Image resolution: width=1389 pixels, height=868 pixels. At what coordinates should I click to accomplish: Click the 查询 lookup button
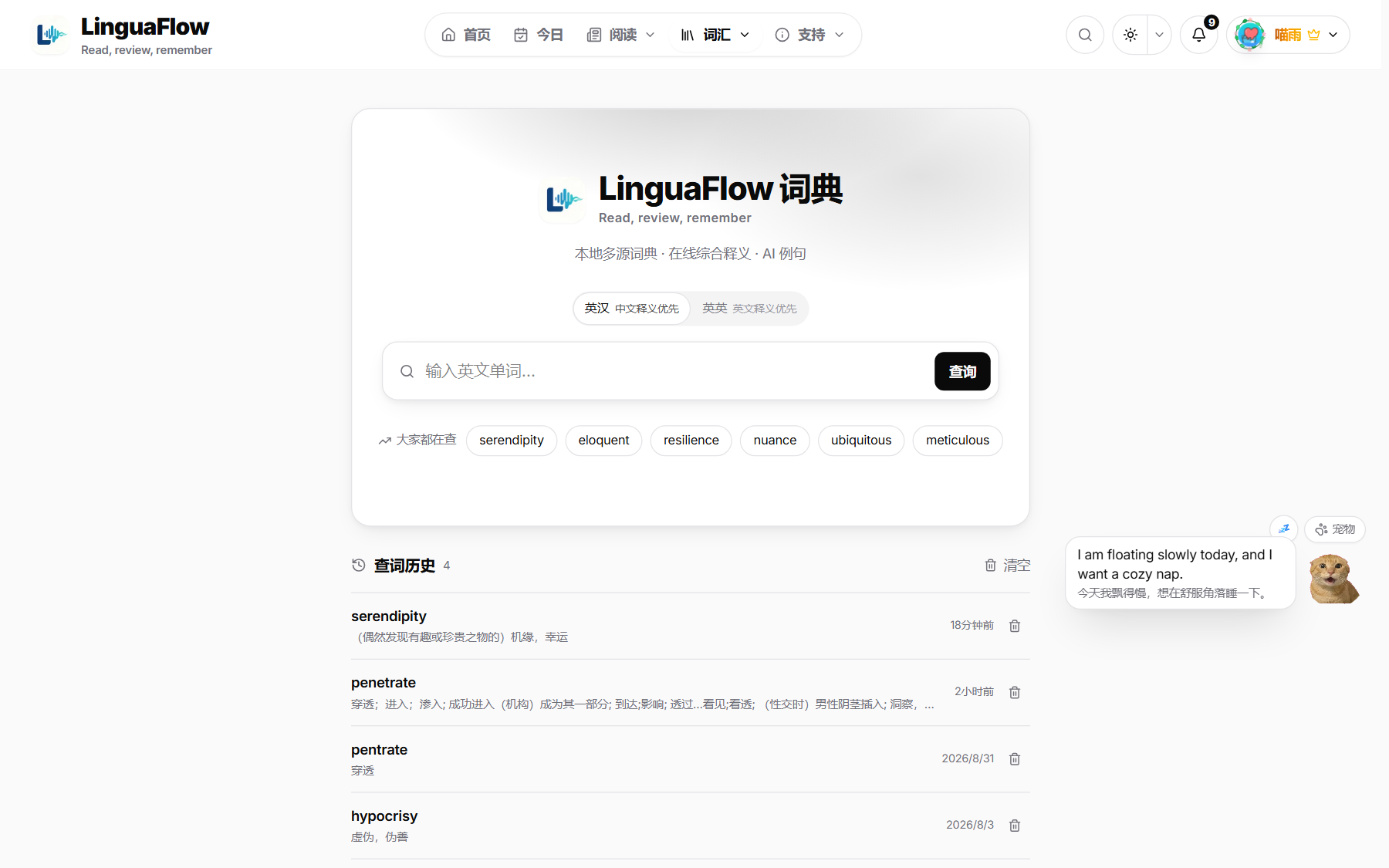click(962, 371)
